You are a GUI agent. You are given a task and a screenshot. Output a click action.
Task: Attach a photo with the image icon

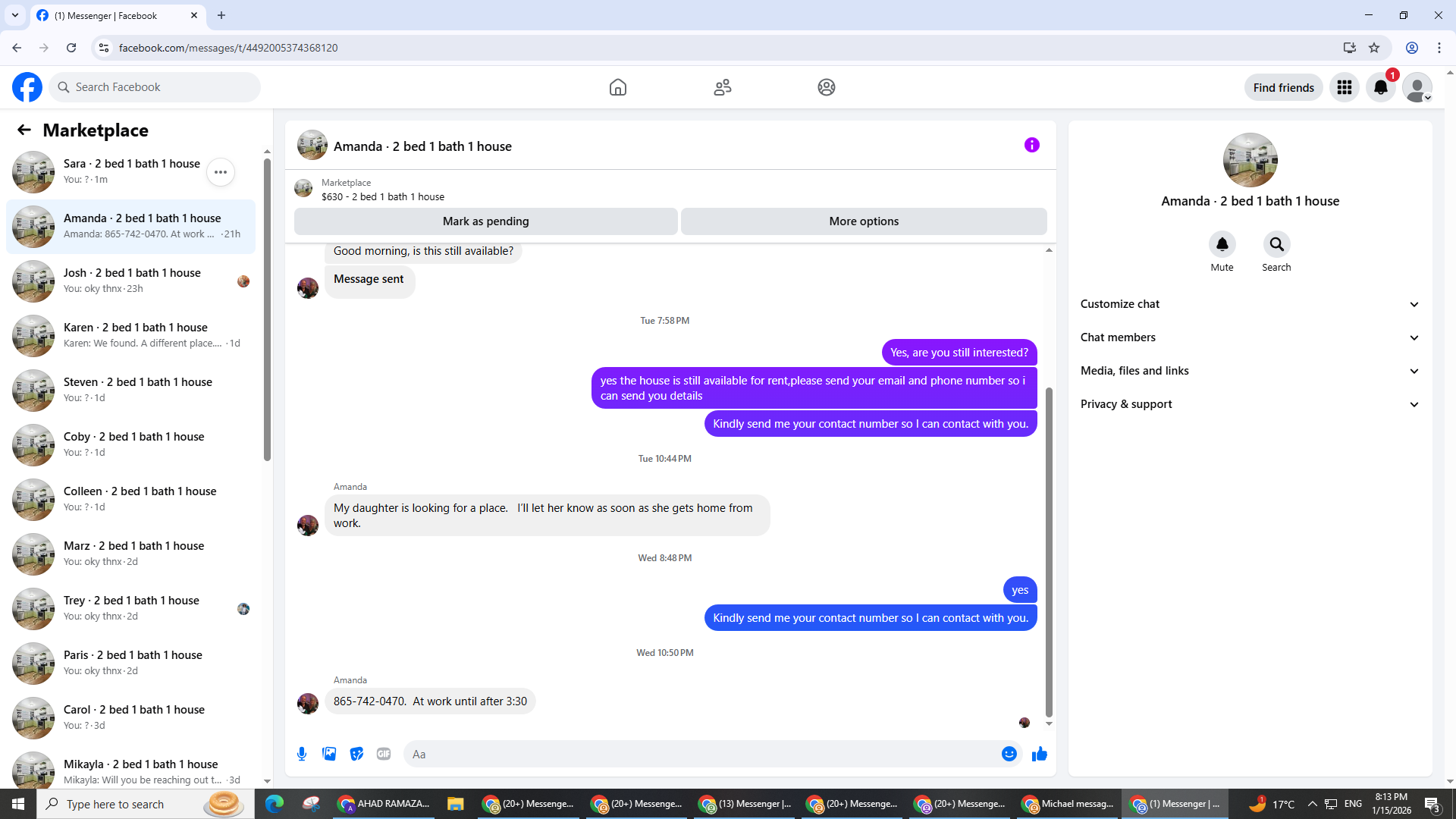[329, 754]
